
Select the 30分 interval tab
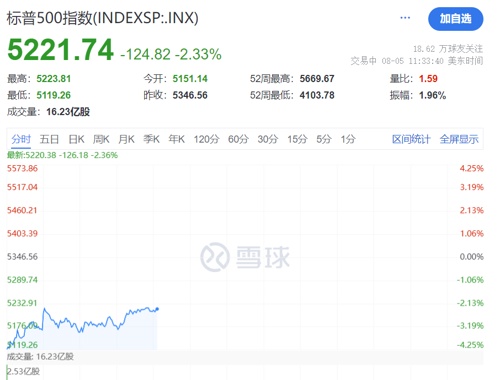[268, 139]
